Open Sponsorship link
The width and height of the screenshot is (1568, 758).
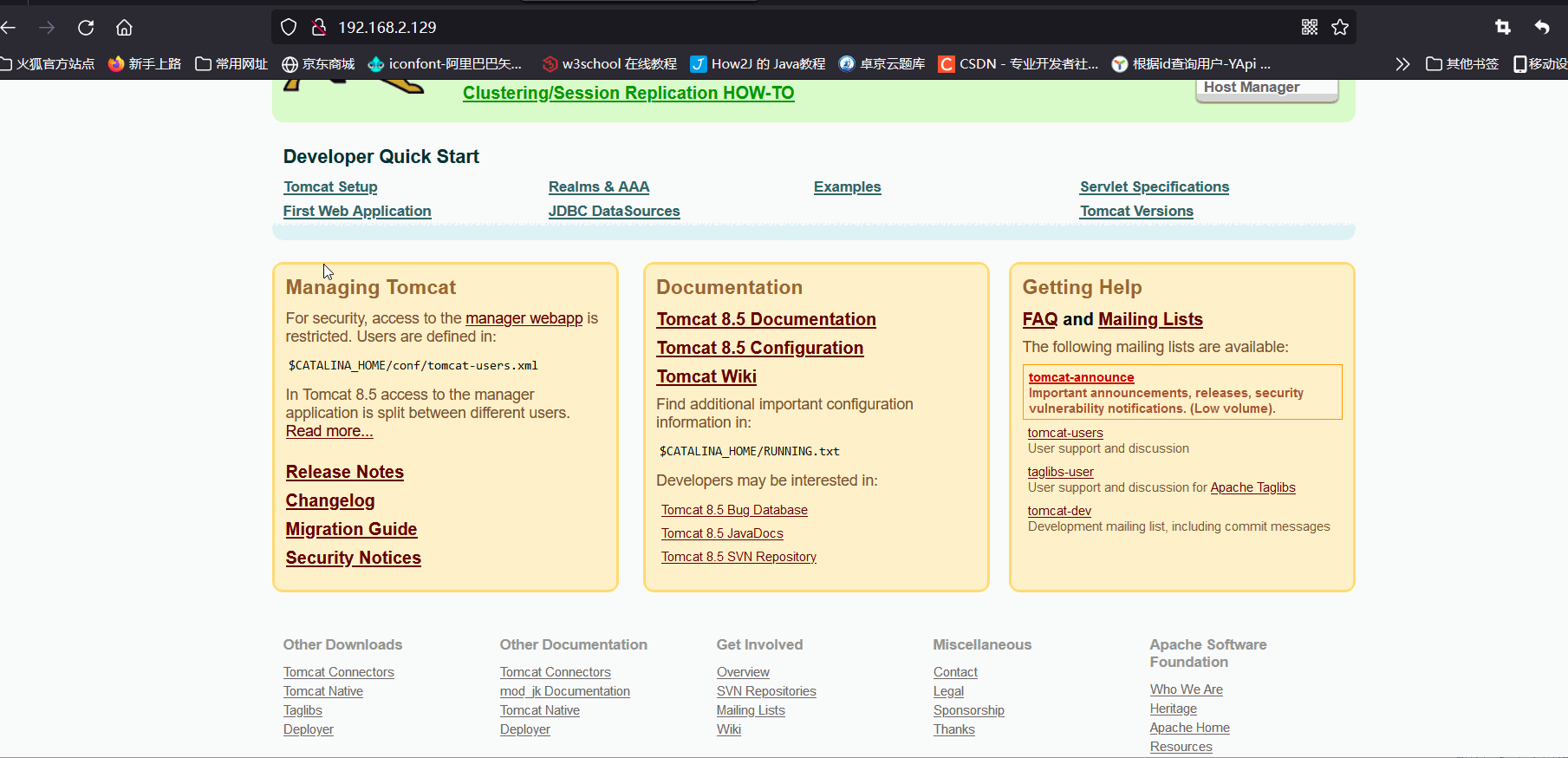point(969,710)
